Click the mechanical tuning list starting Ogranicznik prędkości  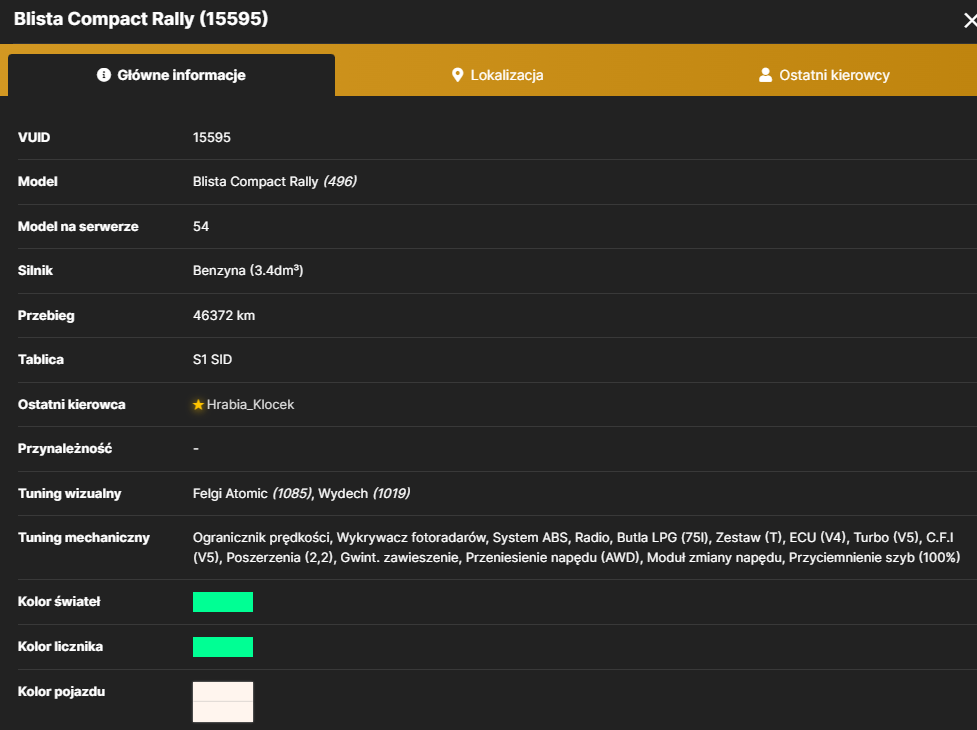(576, 548)
